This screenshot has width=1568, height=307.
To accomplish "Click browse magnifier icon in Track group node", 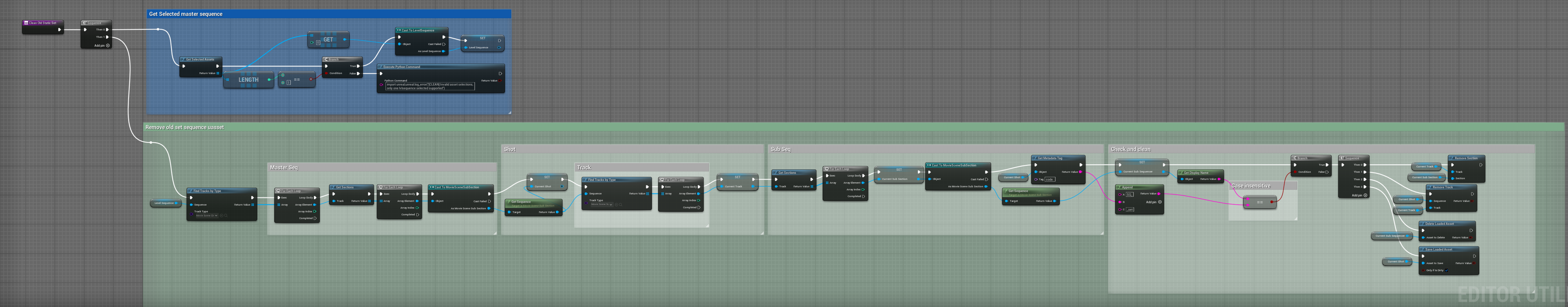I will click(622, 205).
